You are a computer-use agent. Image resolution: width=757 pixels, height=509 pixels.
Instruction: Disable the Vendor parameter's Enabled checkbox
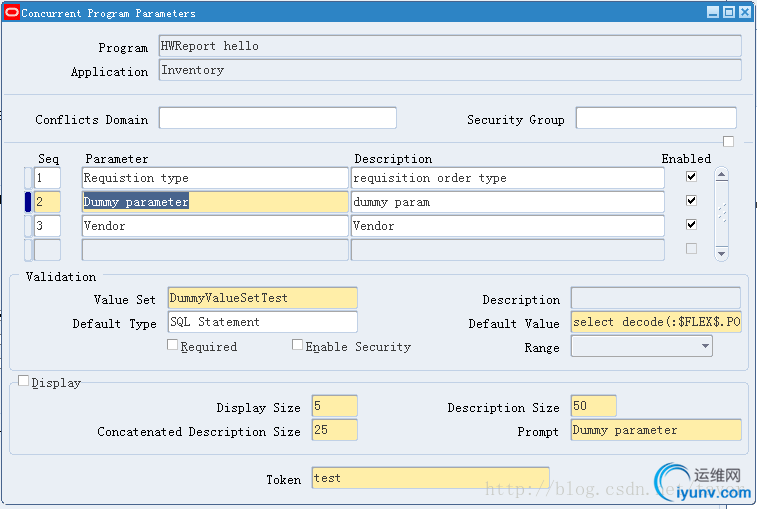pos(691,225)
